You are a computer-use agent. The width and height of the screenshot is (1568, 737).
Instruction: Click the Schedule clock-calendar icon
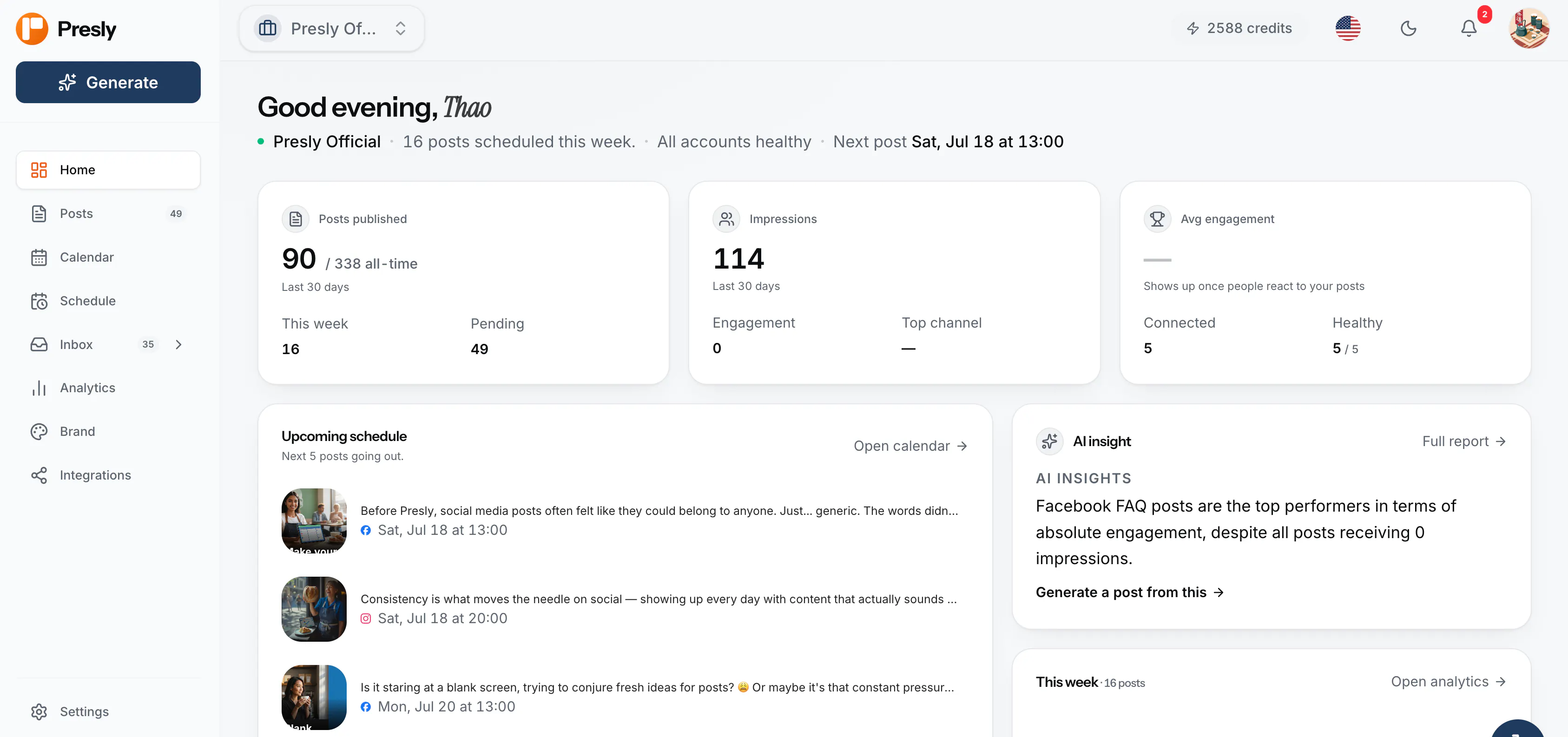39,301
